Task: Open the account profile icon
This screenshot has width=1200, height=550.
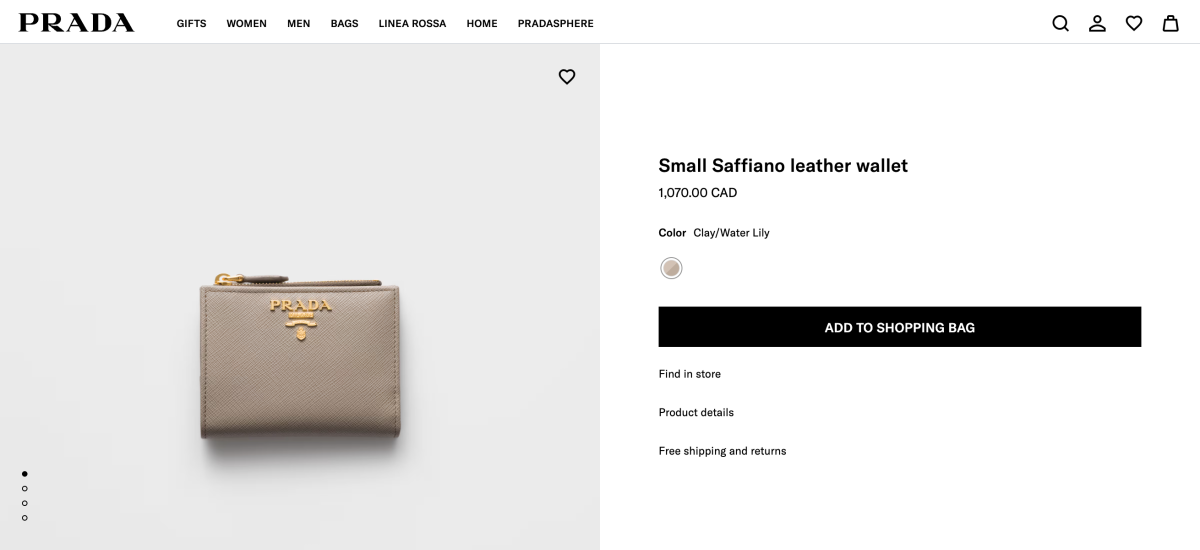Action: (1097, 23)
